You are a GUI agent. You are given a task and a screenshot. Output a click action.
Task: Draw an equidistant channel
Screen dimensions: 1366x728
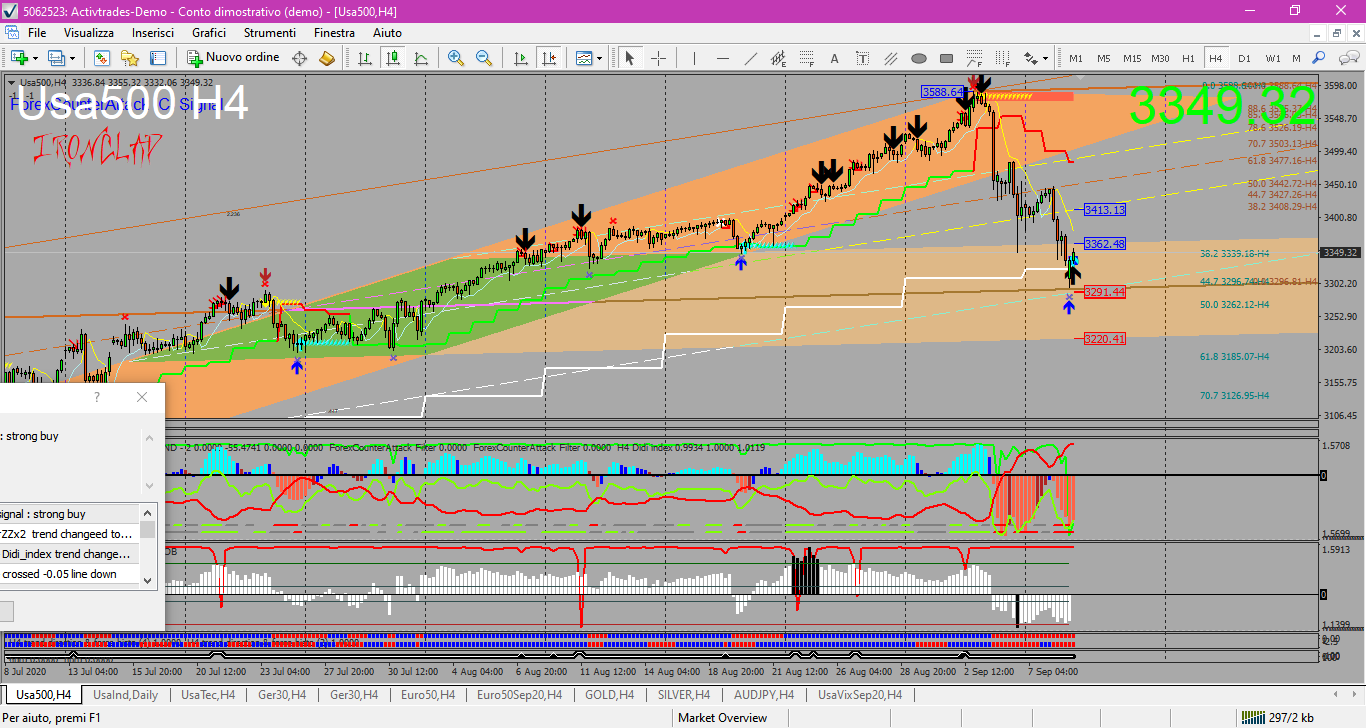coord(778,58)
